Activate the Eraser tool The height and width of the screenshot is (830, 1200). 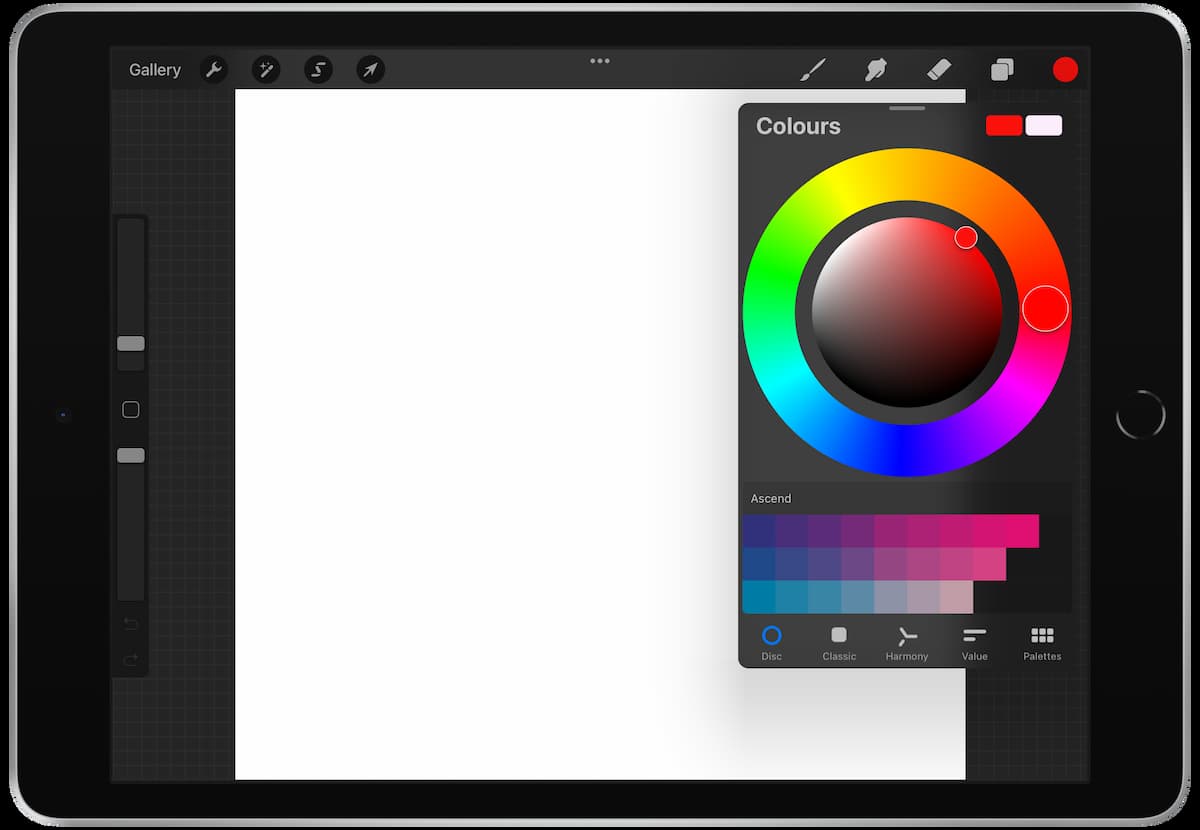click(938, 69)
